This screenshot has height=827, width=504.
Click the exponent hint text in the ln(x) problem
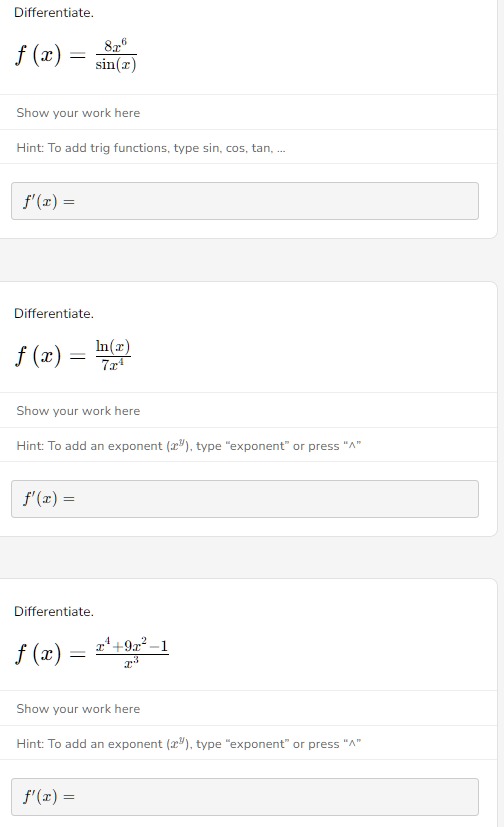(x=188, y=446)
